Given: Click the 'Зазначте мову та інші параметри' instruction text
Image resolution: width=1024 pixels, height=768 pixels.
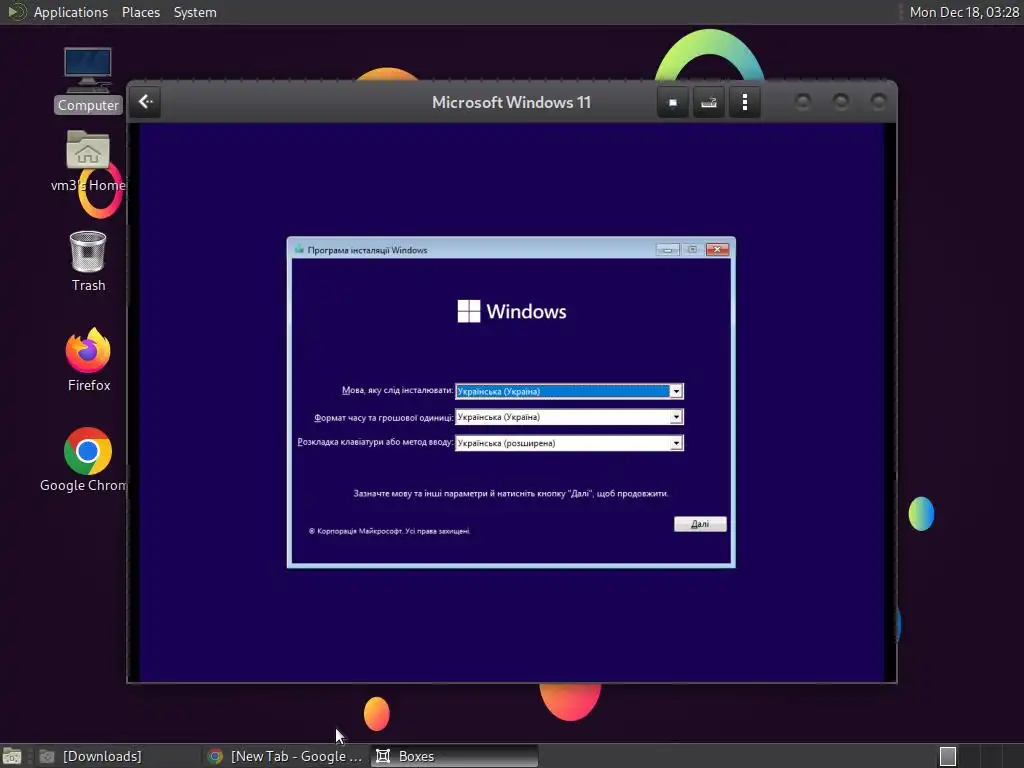Looking at the screenshot, I should pyautogui.click(x=511, y=494).
